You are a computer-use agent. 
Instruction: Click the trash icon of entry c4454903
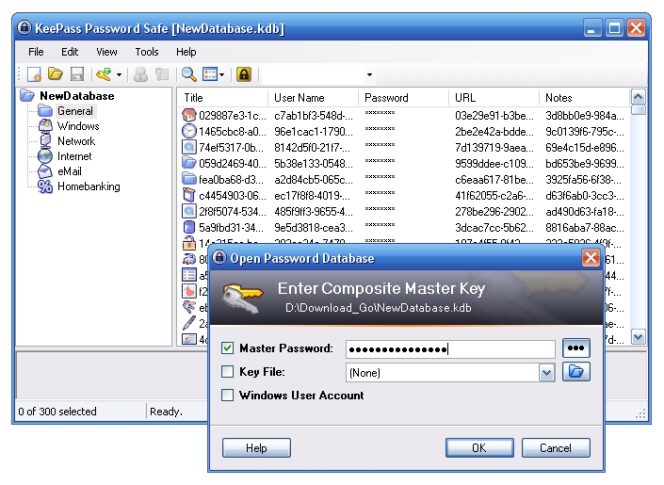(x=188, y=195)
